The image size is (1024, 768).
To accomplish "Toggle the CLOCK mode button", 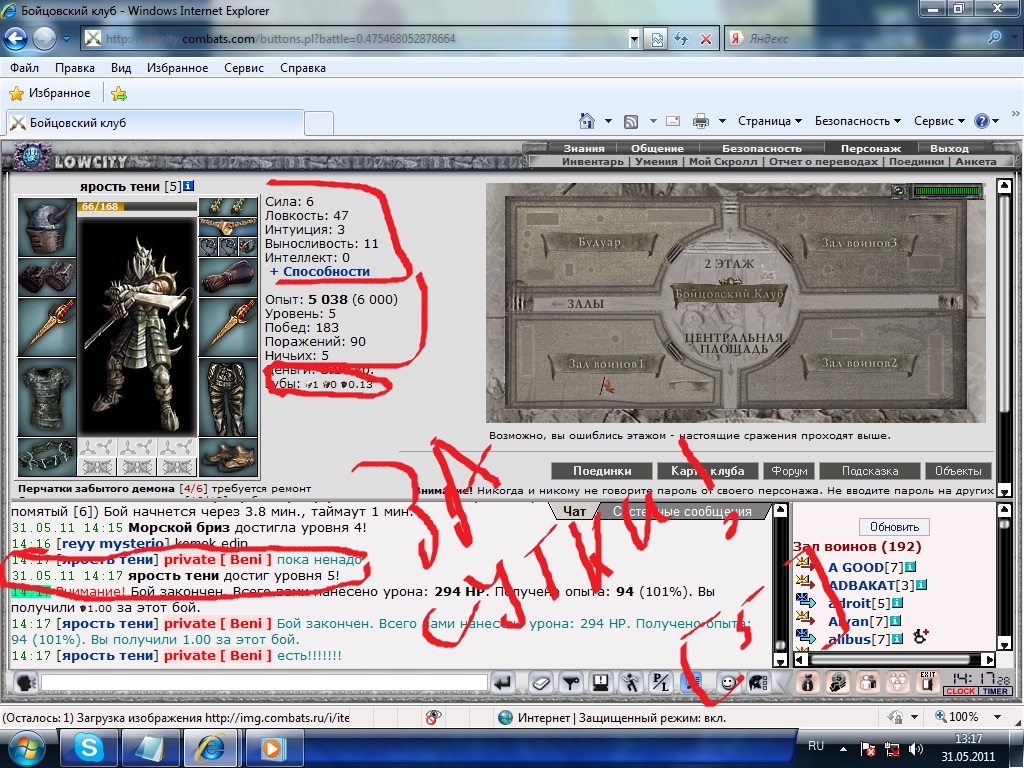I will click(960, 691).
